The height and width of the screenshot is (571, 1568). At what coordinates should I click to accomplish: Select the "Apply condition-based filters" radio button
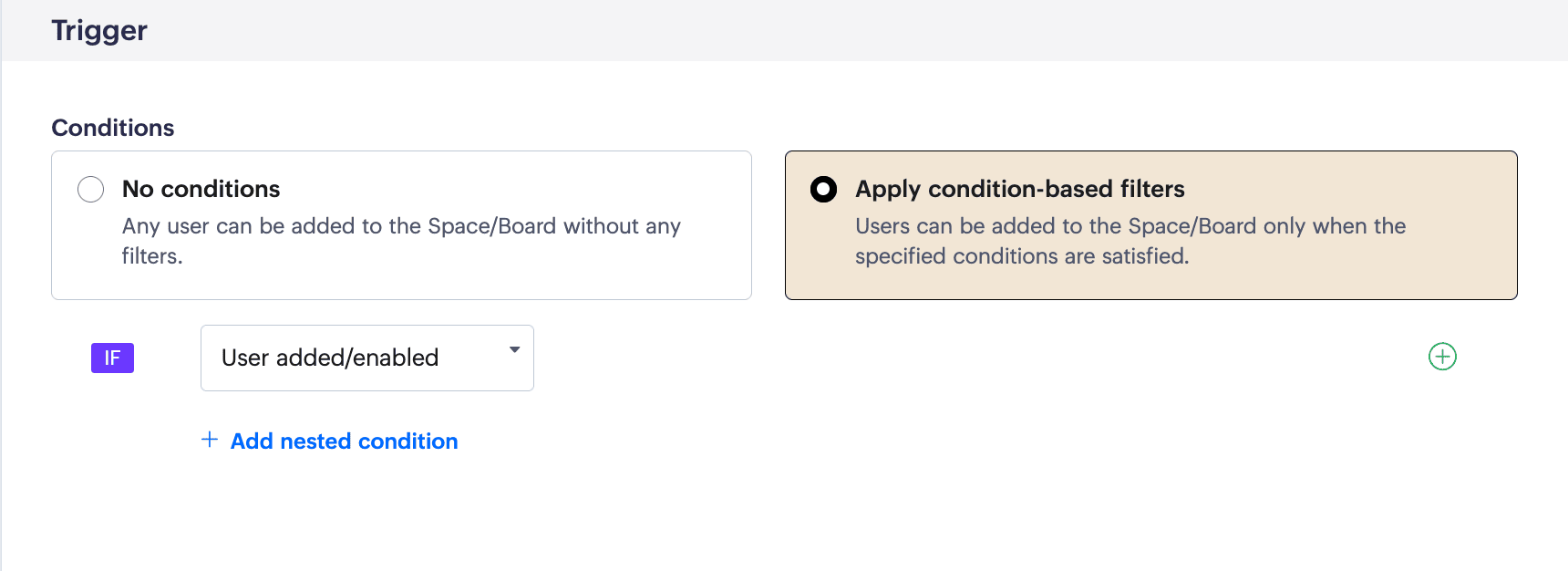pyautogui.click(x=823, y=189)
